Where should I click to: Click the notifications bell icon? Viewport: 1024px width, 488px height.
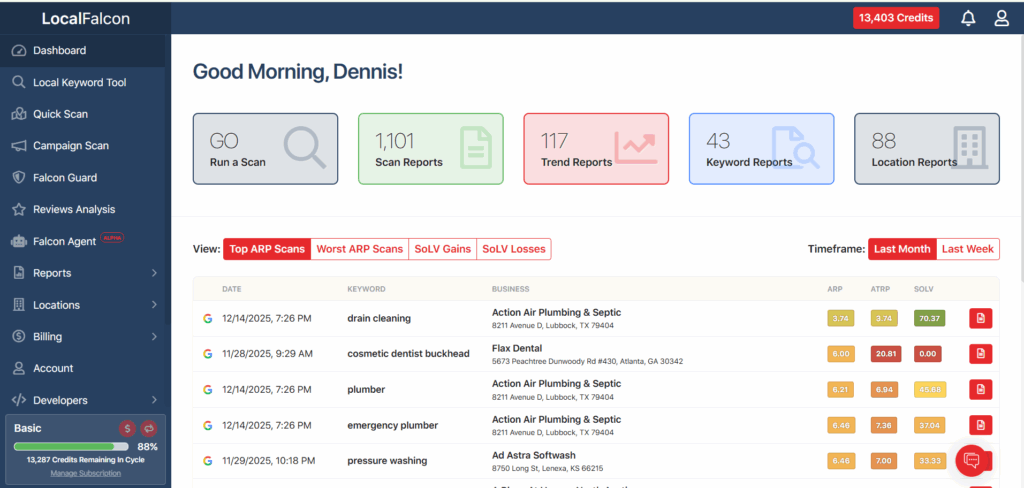(968, 18)
